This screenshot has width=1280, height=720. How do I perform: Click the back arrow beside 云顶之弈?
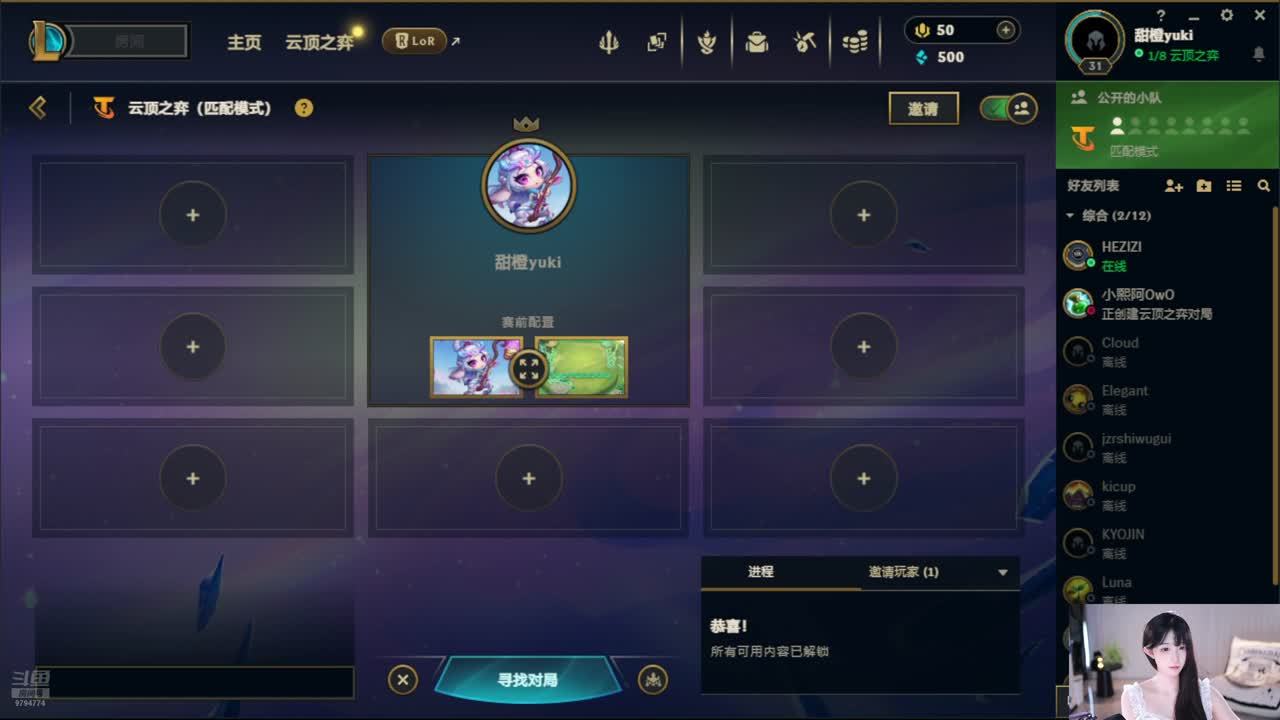coord(38,107)
